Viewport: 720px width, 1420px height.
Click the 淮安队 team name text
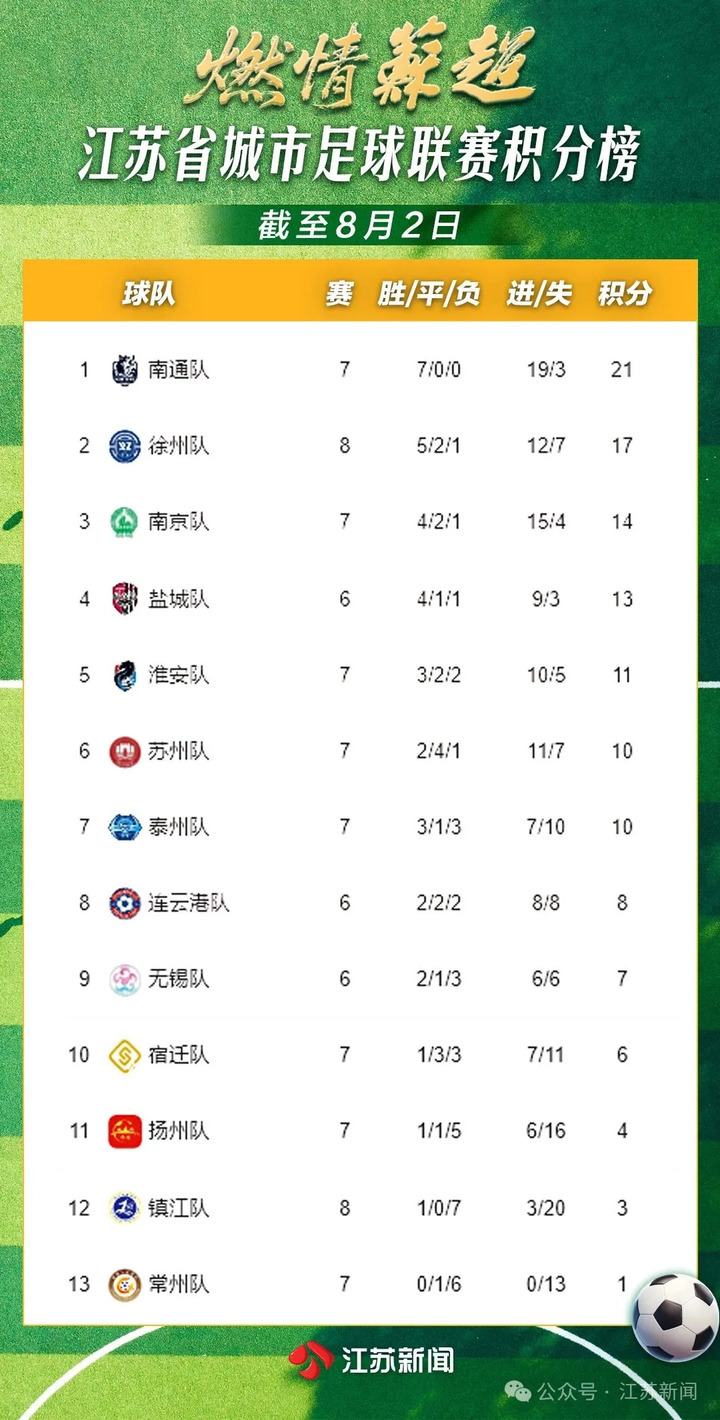[179, 675]
